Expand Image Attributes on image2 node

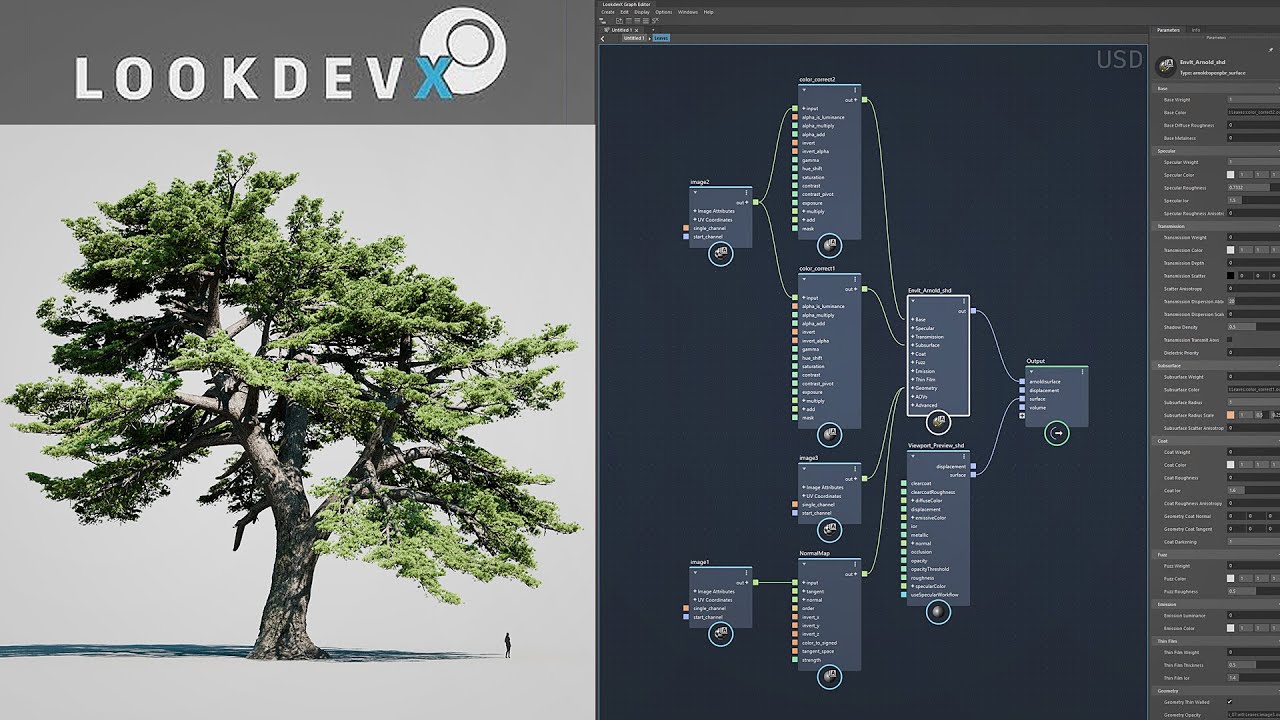click(694, 211)
